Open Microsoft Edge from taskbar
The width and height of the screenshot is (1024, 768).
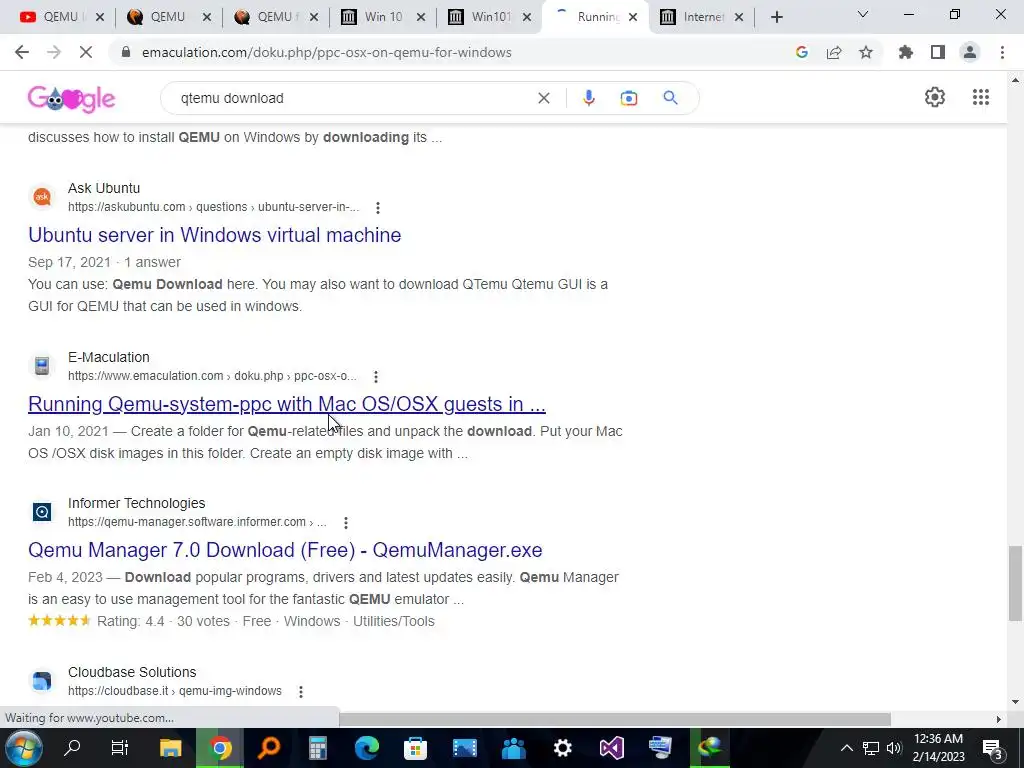click(x=367, y=748)
